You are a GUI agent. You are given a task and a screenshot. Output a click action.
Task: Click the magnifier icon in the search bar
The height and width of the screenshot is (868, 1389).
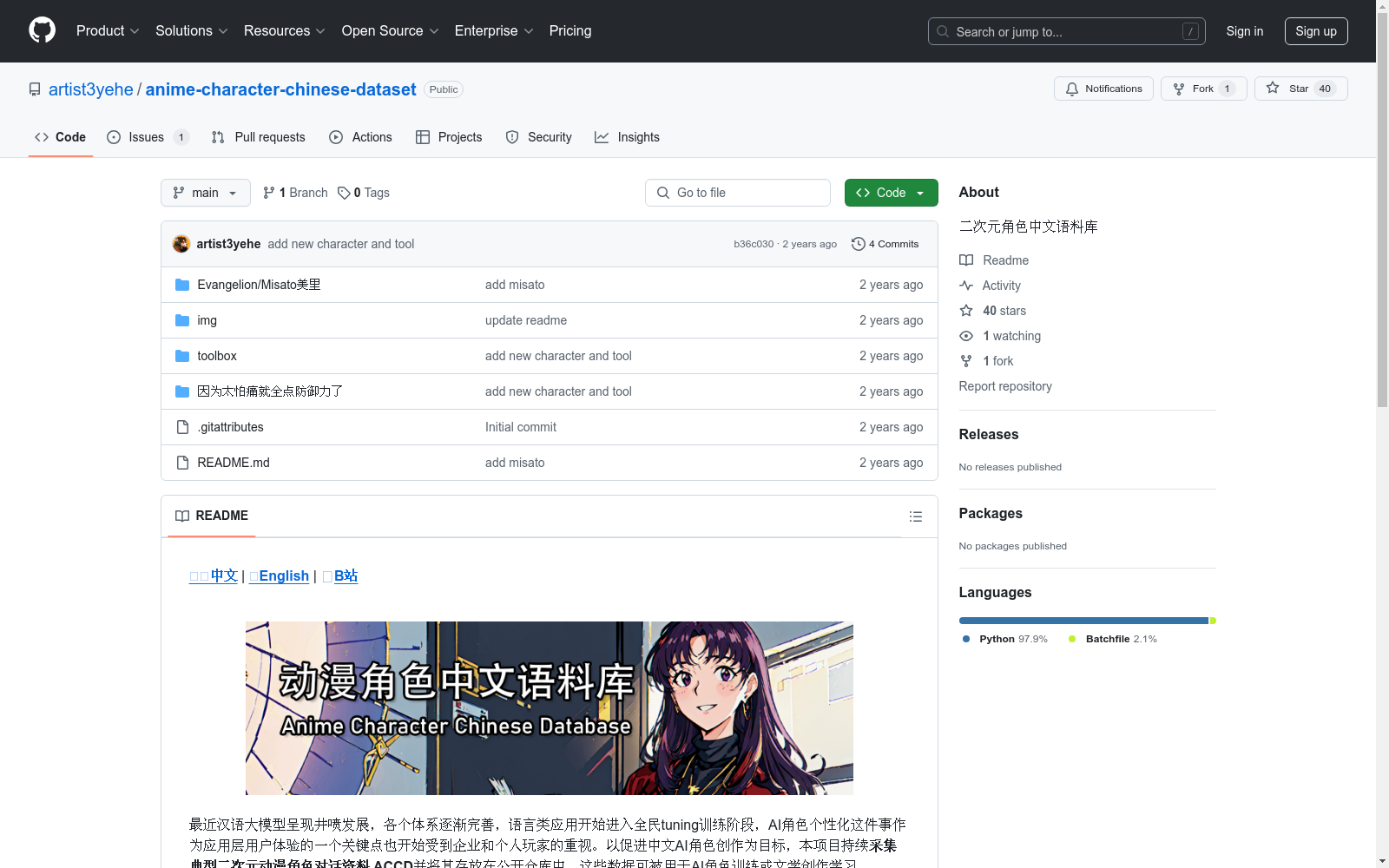coord(943,31)
